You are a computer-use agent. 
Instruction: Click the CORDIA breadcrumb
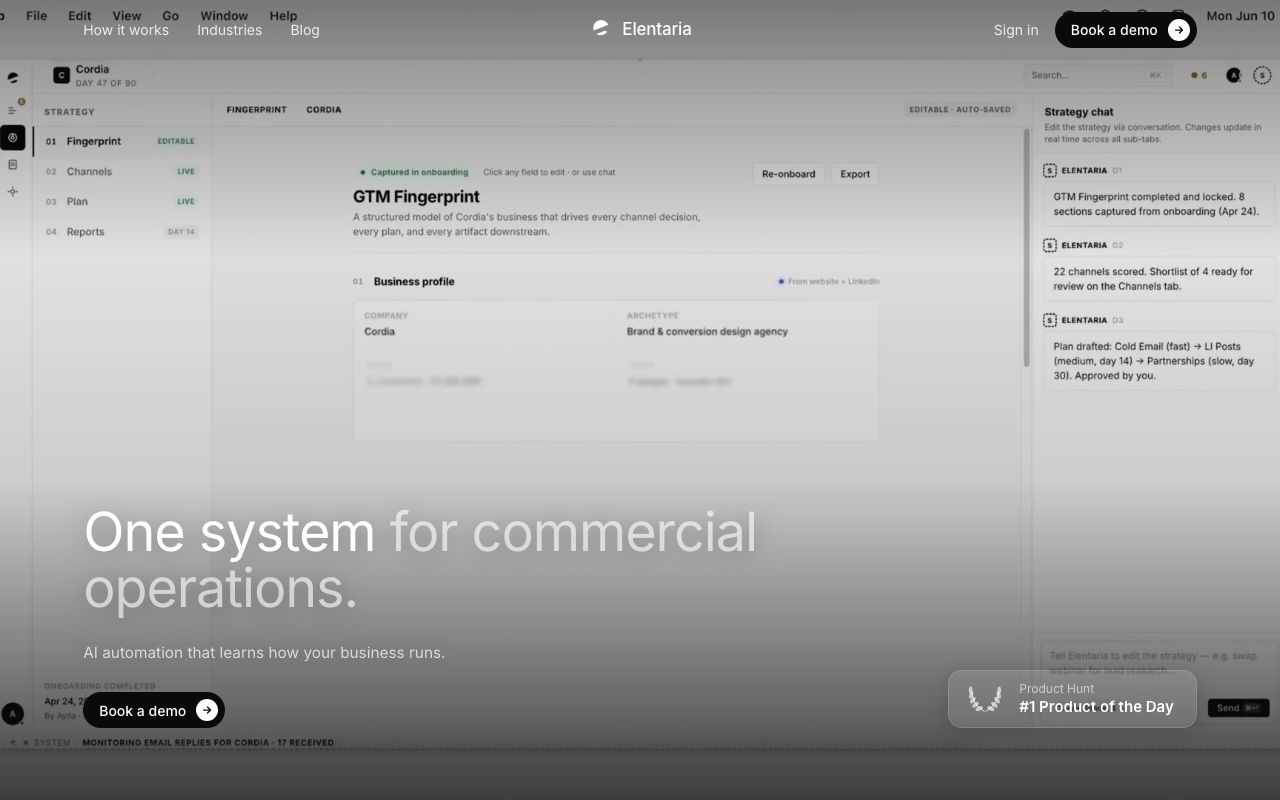click(x=324, y=110)
